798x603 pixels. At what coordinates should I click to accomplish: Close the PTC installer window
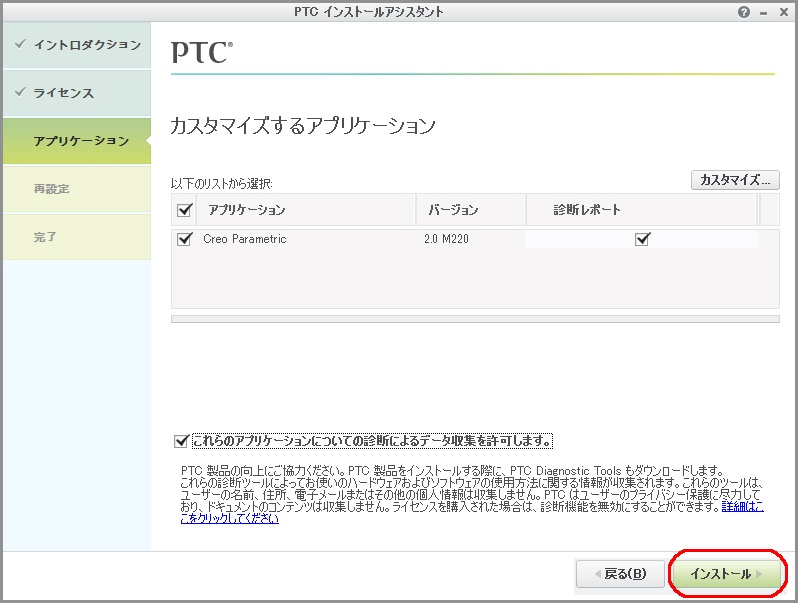pos(784,12)
